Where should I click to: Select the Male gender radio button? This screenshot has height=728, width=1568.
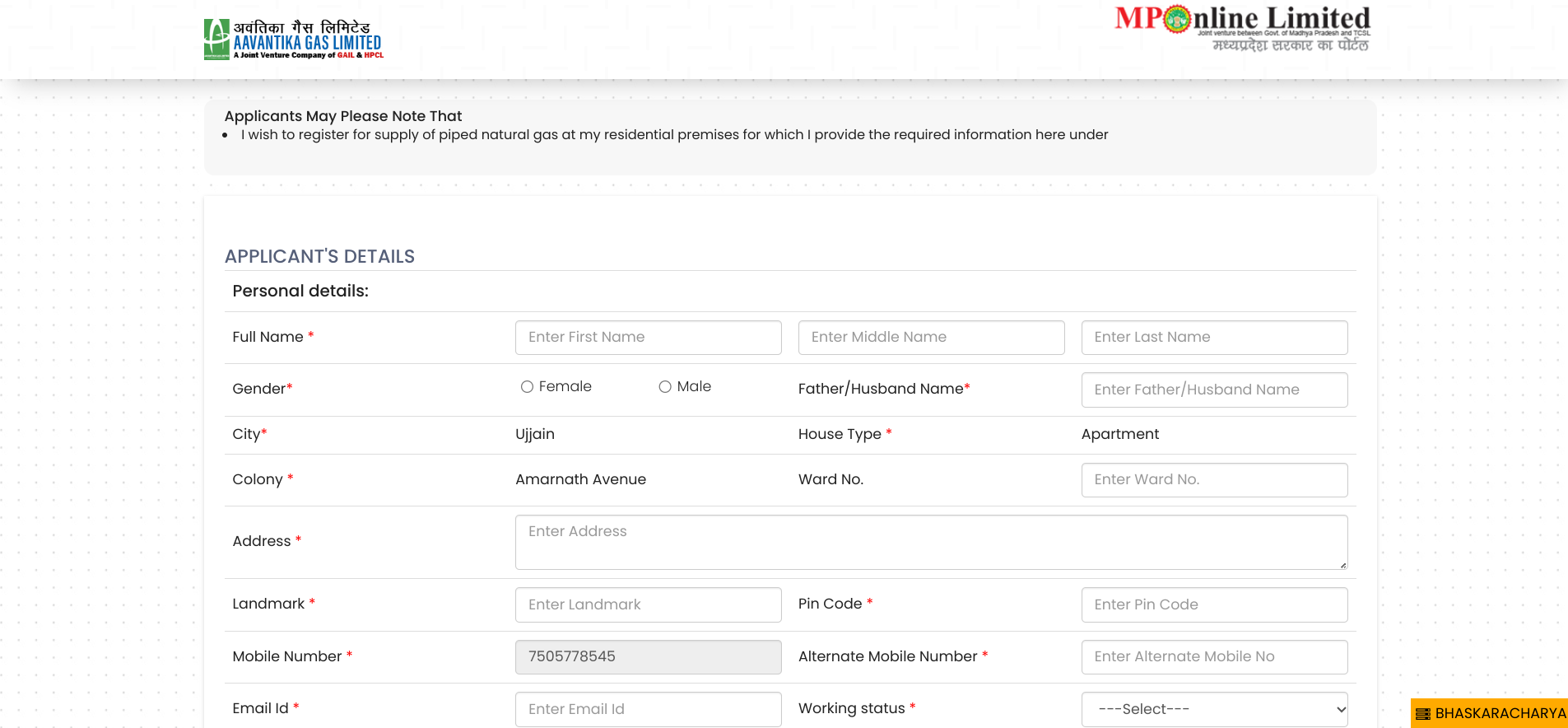pos(665,387)
